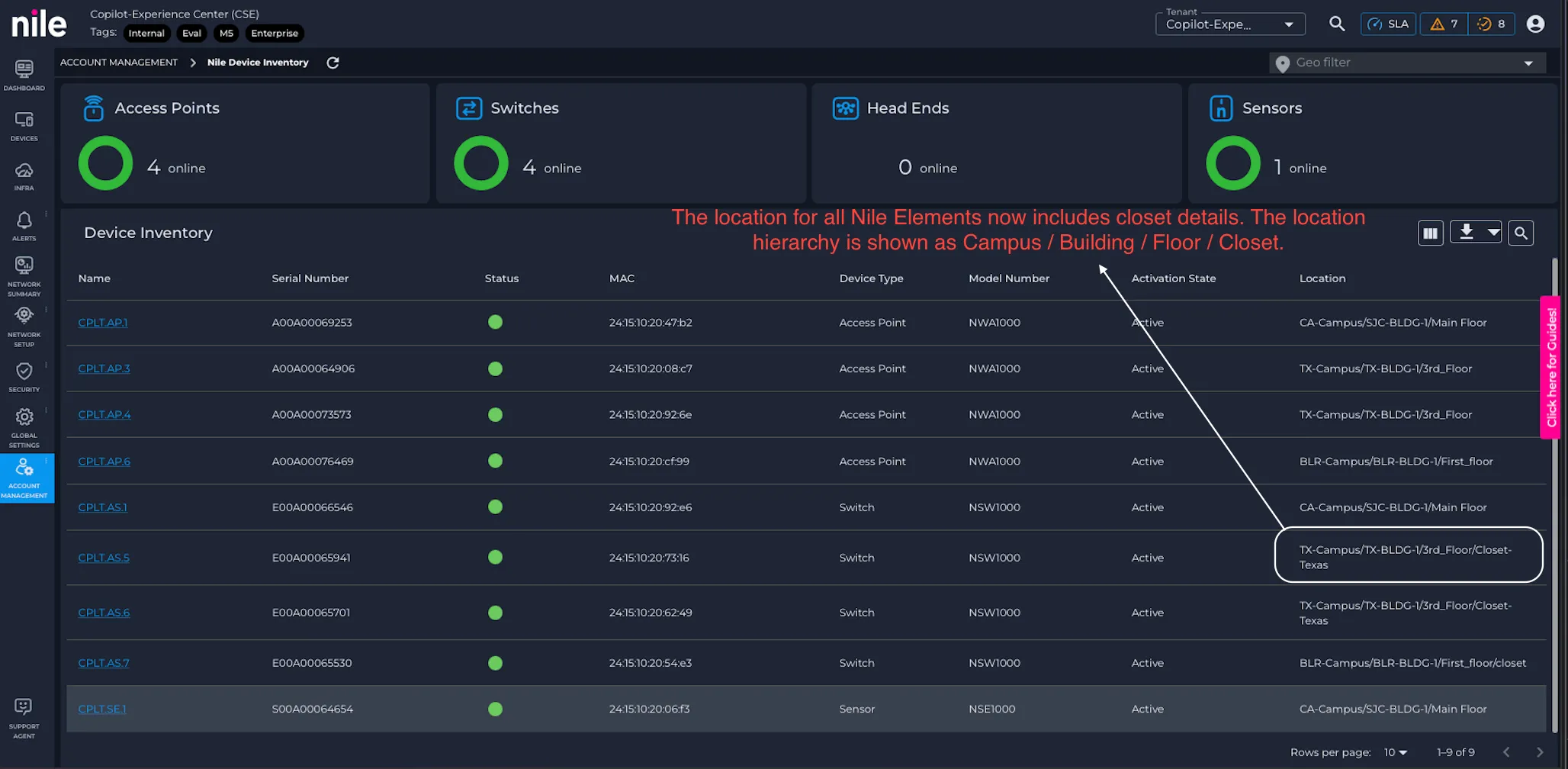
Task: Go to next page of results
Action: point(1539,752)
